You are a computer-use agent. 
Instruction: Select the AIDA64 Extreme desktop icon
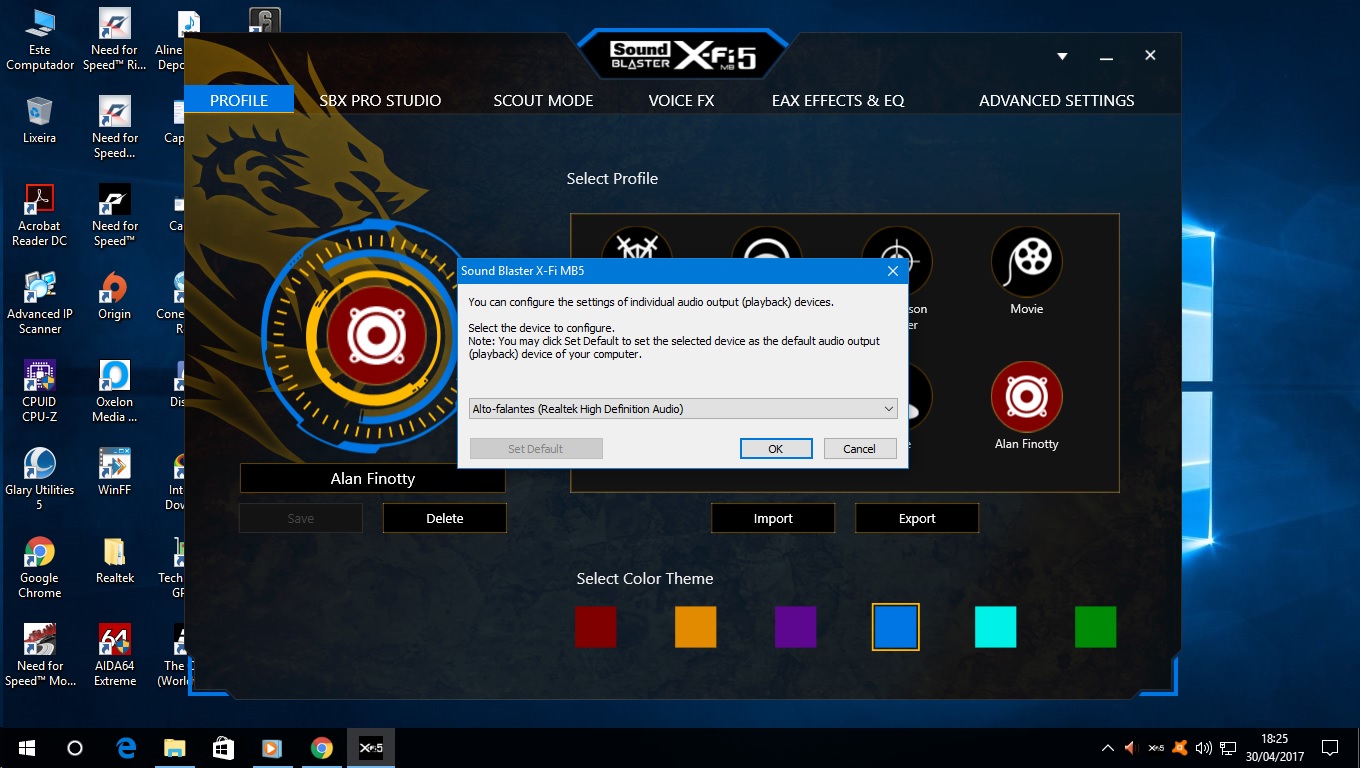point(115,655)
